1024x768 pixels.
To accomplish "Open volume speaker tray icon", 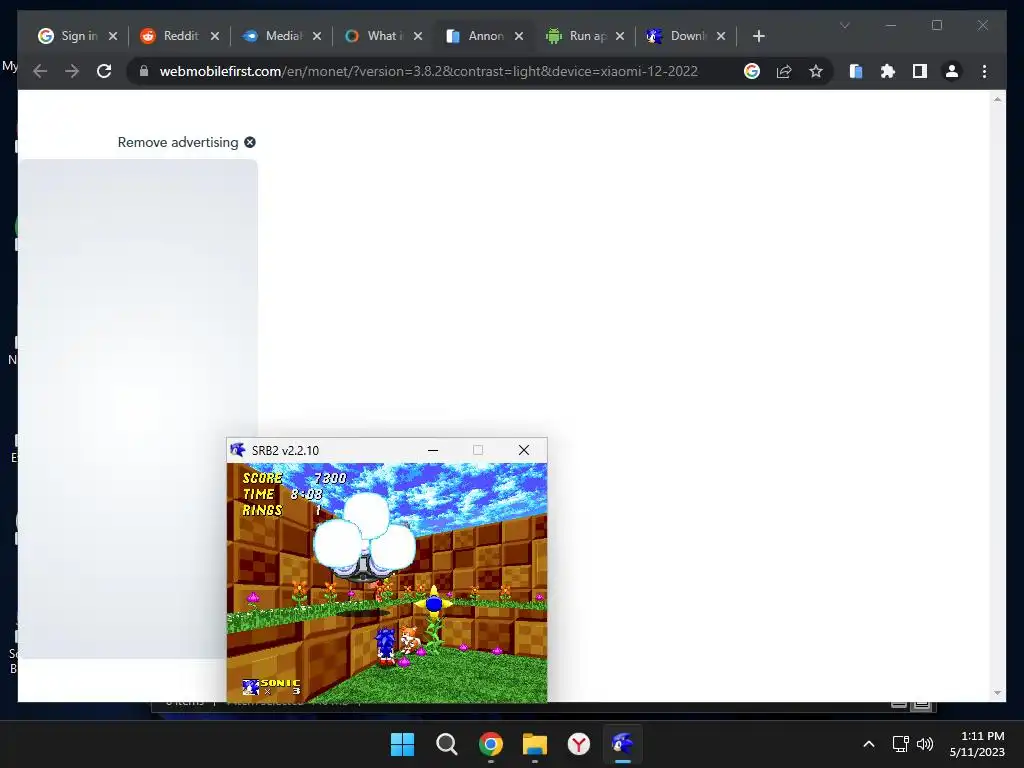I will 925,744.
